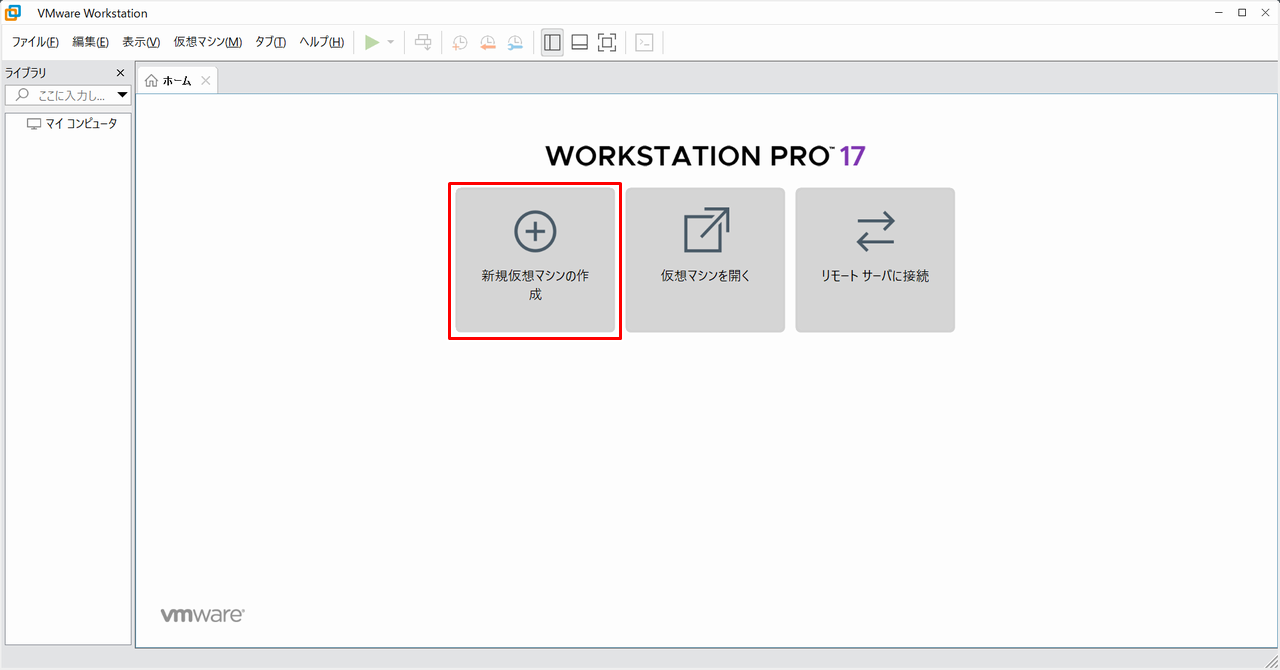
Task: Click the 仮想マシンを開く button
Action: (x=705, y=260)
